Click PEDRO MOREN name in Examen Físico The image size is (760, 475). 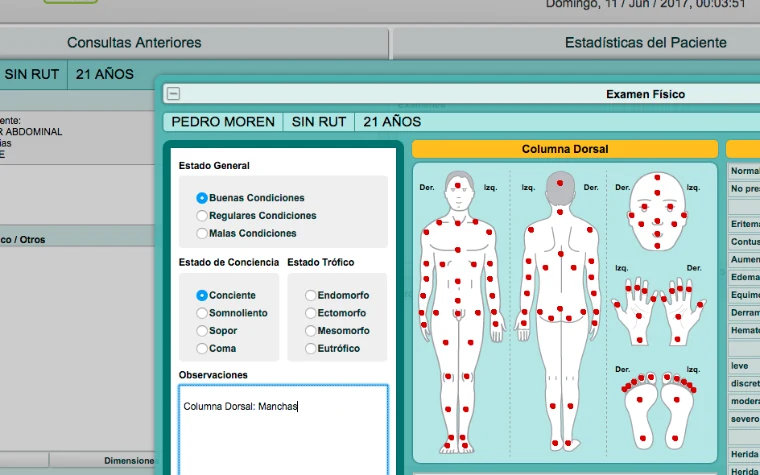click(223, 122)
